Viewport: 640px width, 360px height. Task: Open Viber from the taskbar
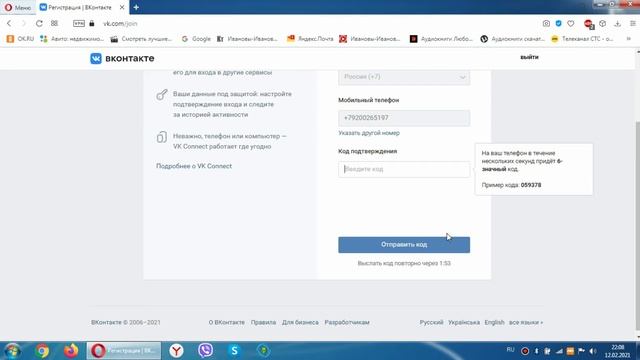click(x=205, y=351)
